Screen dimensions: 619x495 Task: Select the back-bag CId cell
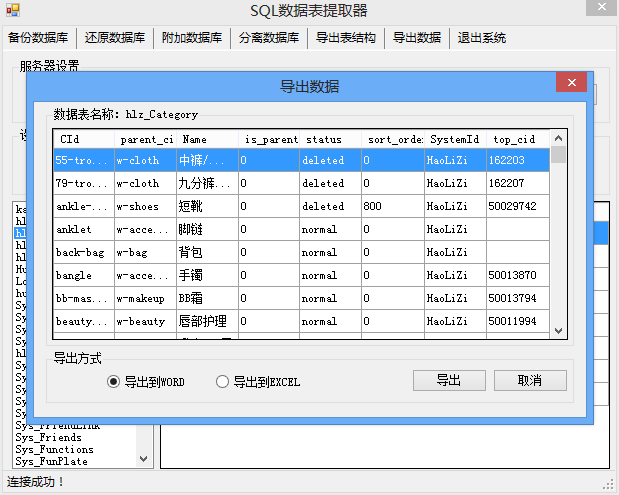[x=84, y=252]
